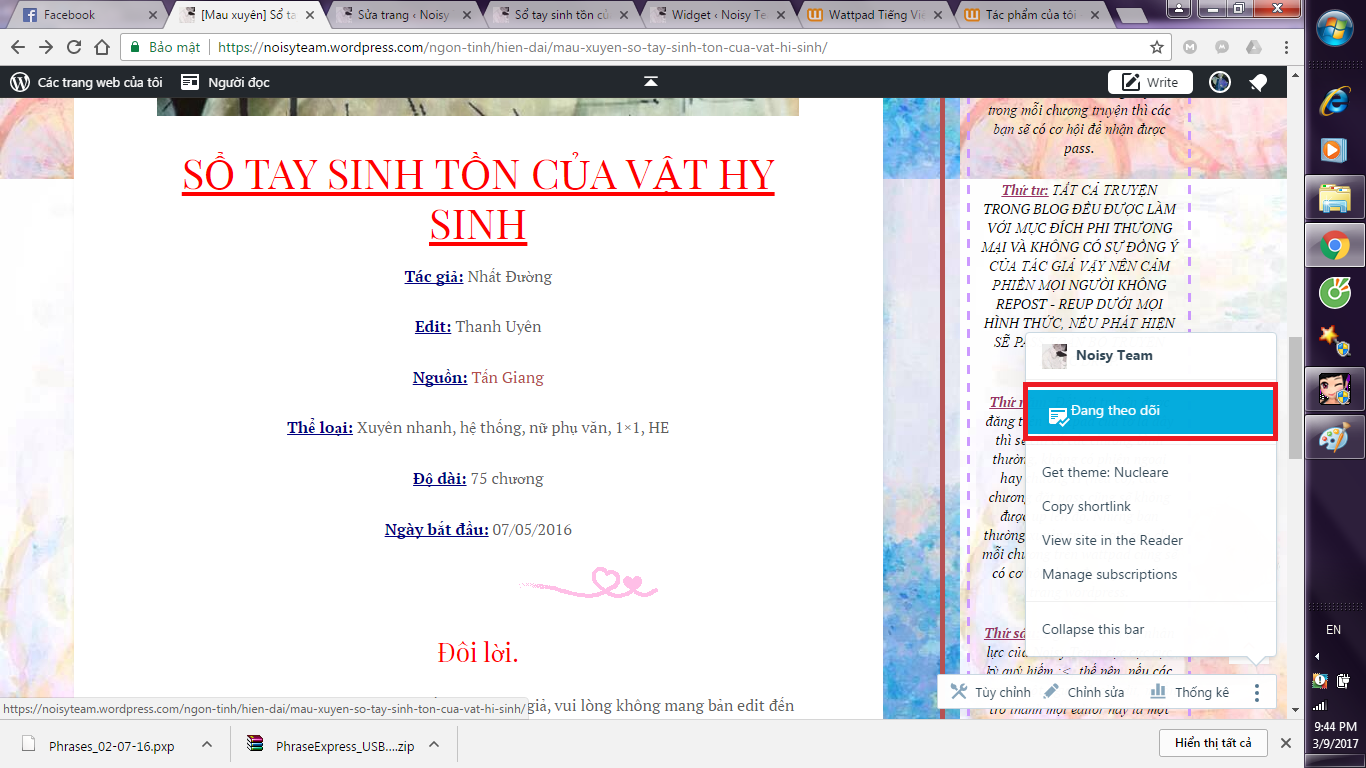This screenshot has width=1366, height=768.
Task: Open the WordPress notifications bell
Action: point(1258,82)
